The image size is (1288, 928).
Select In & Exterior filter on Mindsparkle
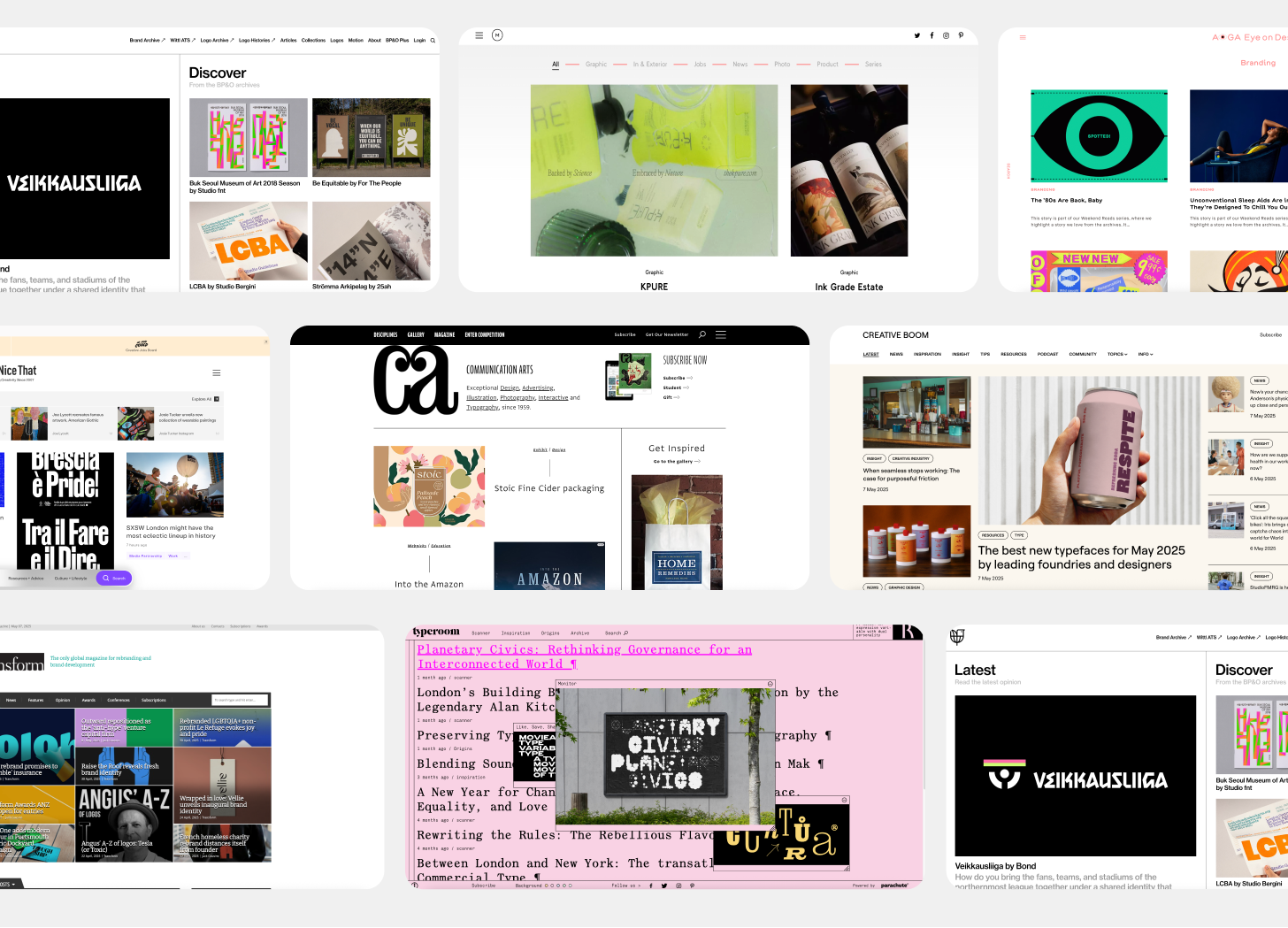pyautogui.click(x=650, y=65)
